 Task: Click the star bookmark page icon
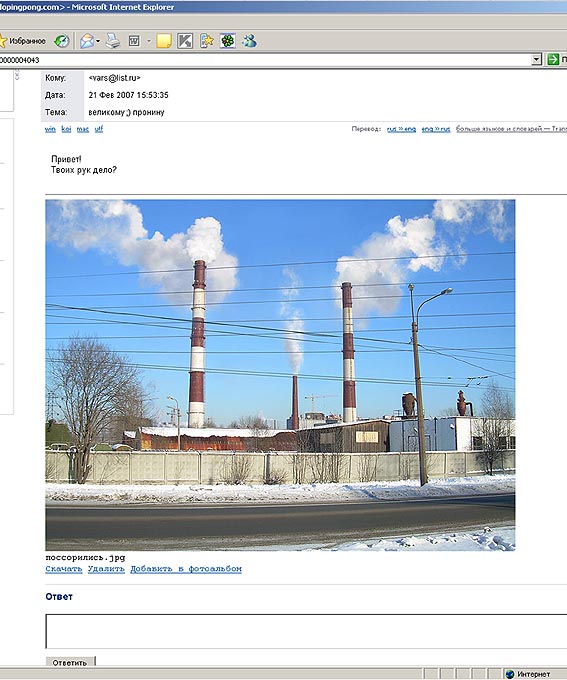[x=207, y=41]
